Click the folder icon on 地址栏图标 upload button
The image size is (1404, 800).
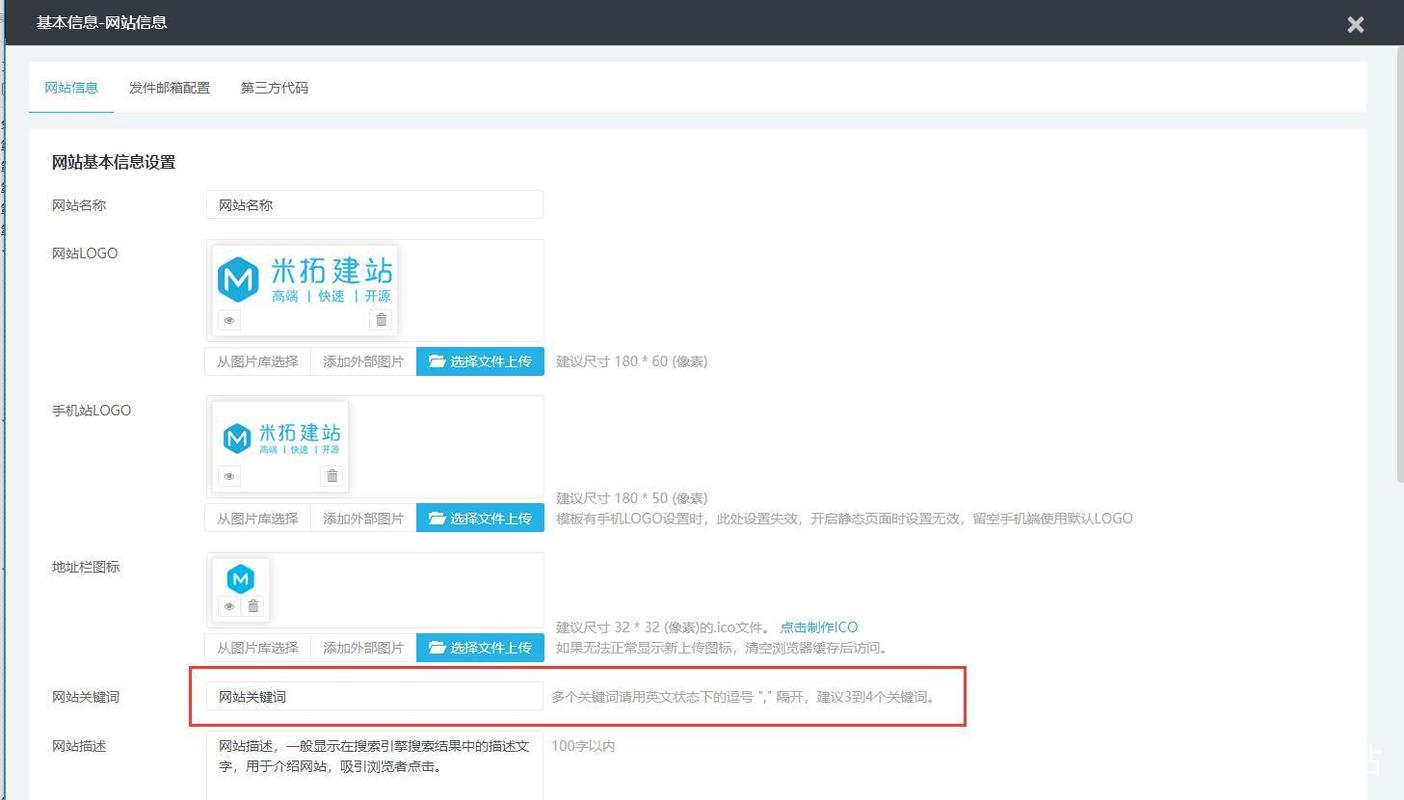click(437, 647)
